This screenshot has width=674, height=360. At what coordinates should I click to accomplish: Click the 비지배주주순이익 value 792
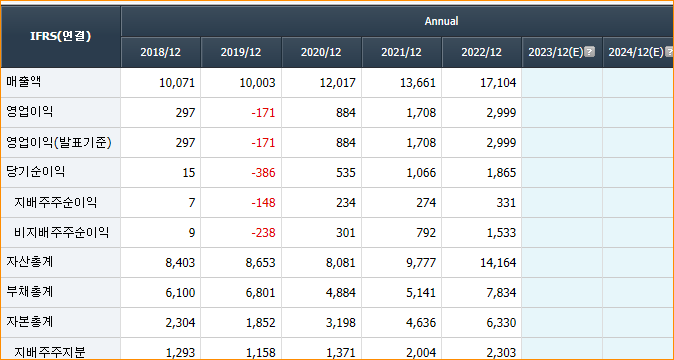[426, 233]
